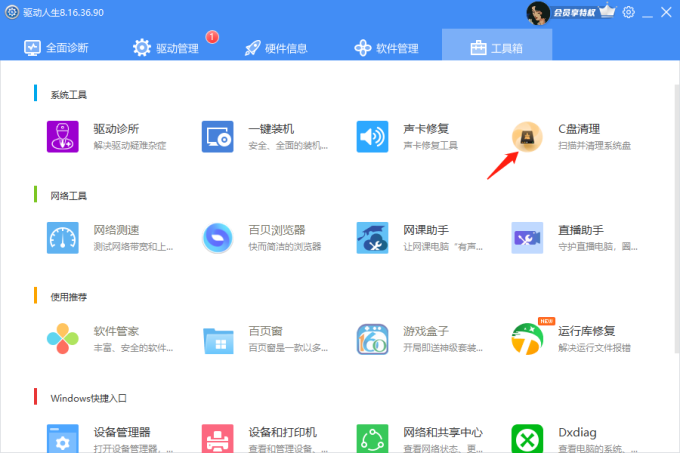This screenshot has height=453, width=680.
Task: Open the 驱动诊所 tool icon
Action: coord(62,137)
